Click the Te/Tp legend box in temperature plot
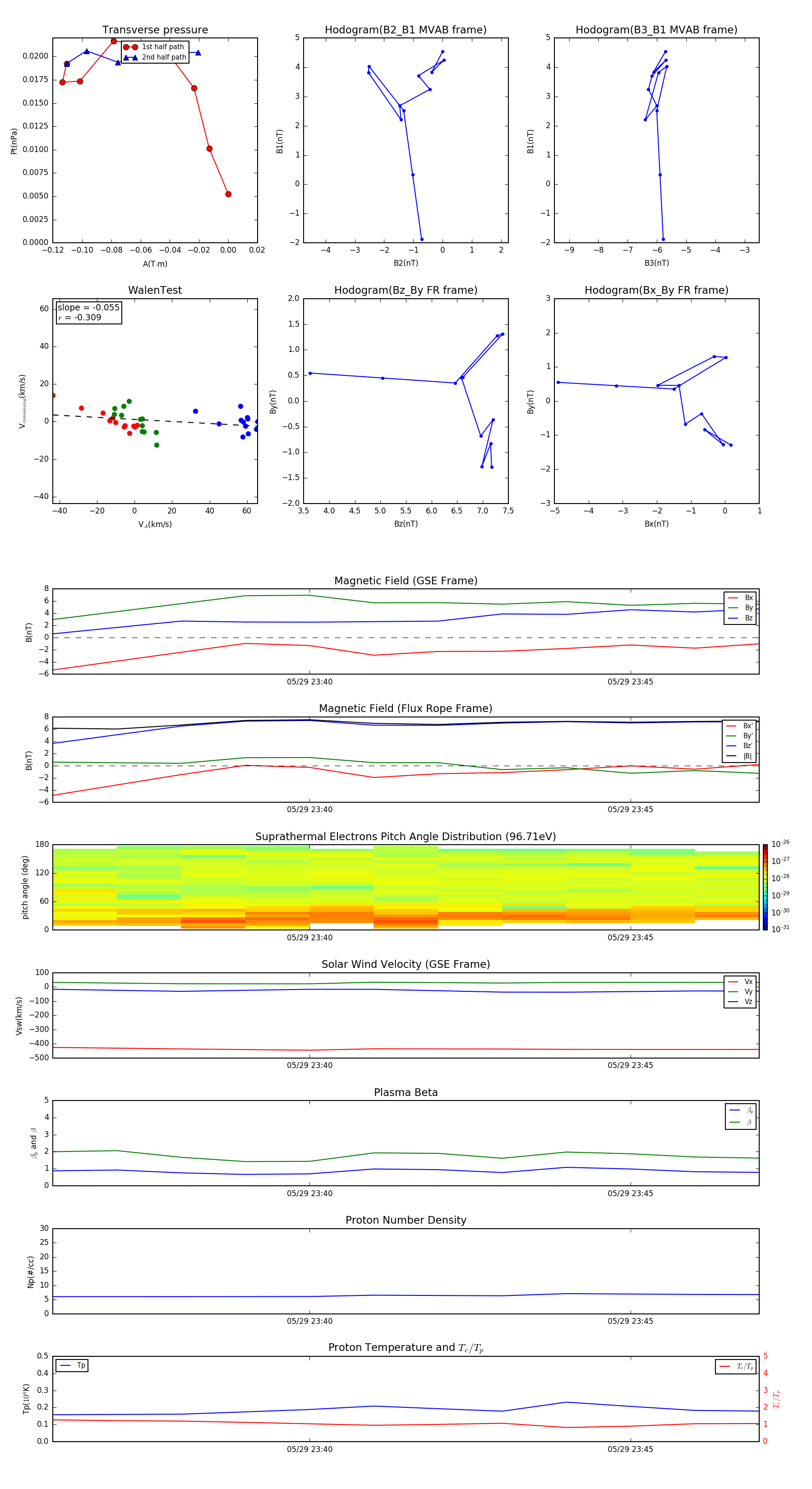The width and height of the screenshot is (812, 1489). [736, 1367]
